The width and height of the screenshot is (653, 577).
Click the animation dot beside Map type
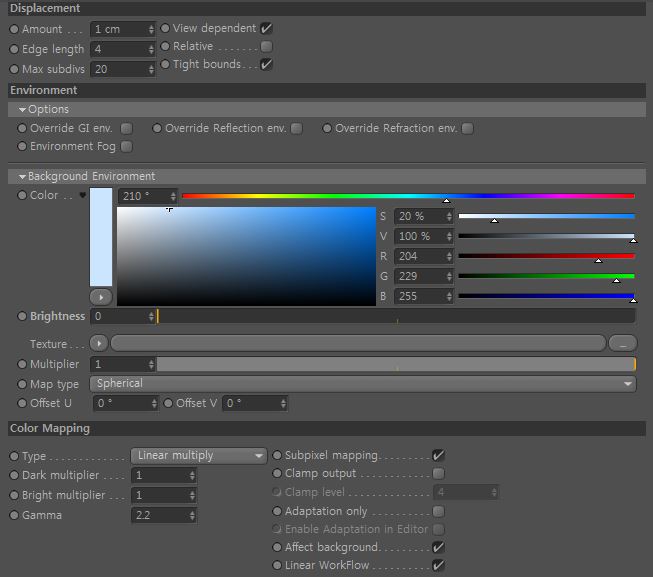(22, 384)
